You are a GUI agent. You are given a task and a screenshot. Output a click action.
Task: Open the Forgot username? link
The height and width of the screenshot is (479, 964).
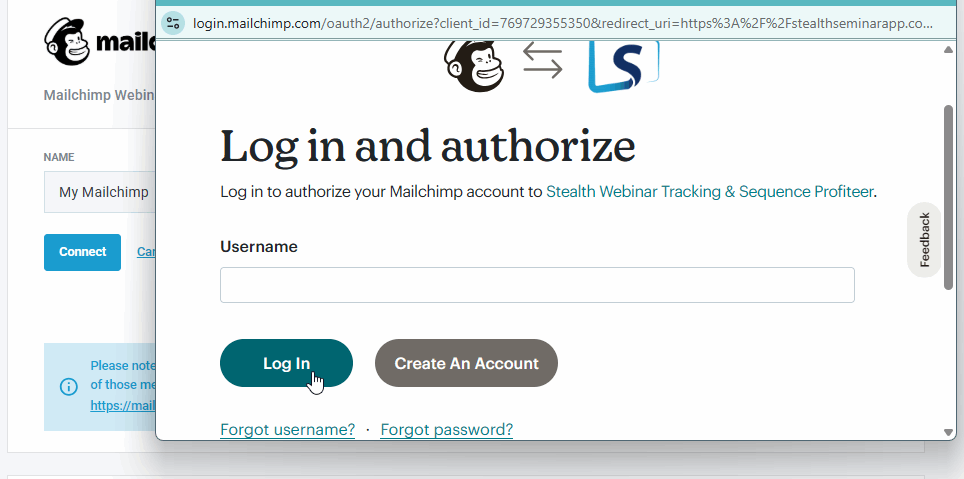click(x=288, y=429)
